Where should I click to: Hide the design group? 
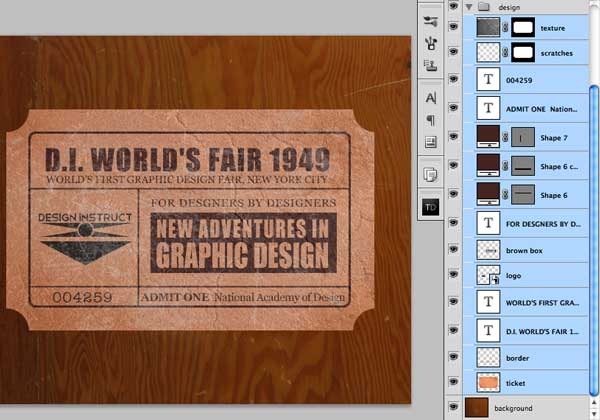pyautogui.click(x=453, y=6)
